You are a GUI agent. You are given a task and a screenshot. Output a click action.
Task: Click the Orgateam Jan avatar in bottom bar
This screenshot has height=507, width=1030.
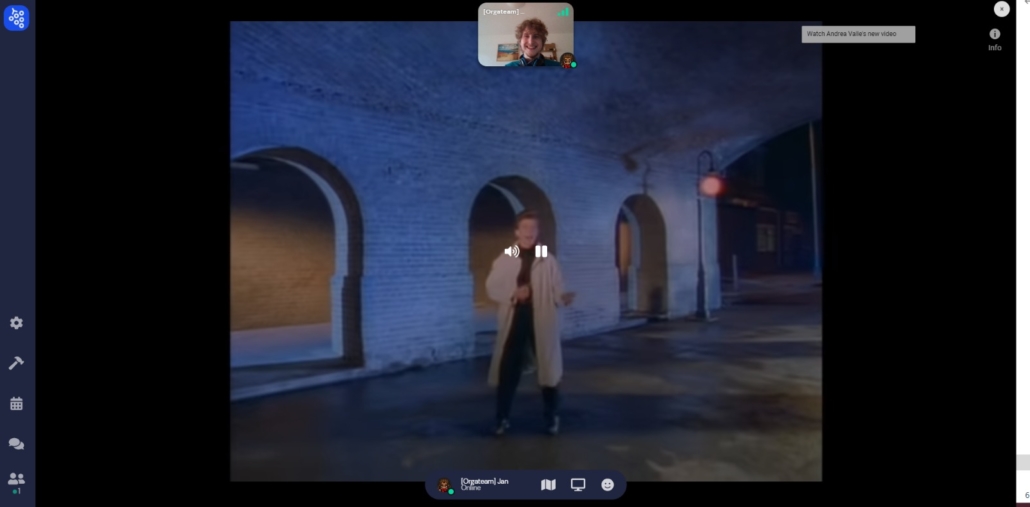[445, 485]
